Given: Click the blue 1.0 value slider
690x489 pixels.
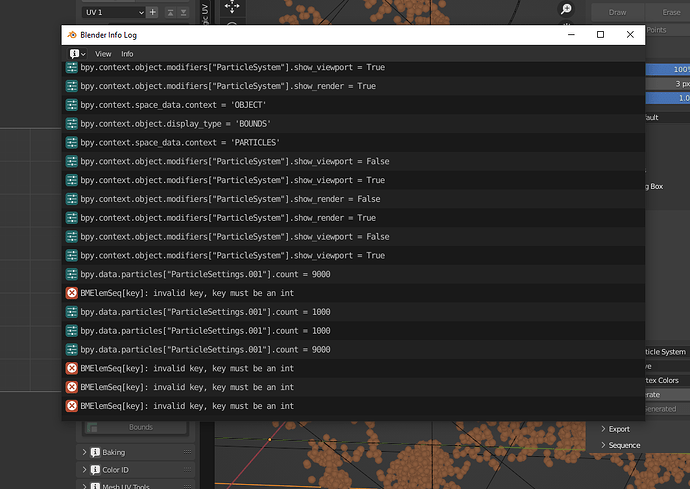Looking at the screenshot, I should 668,98.
